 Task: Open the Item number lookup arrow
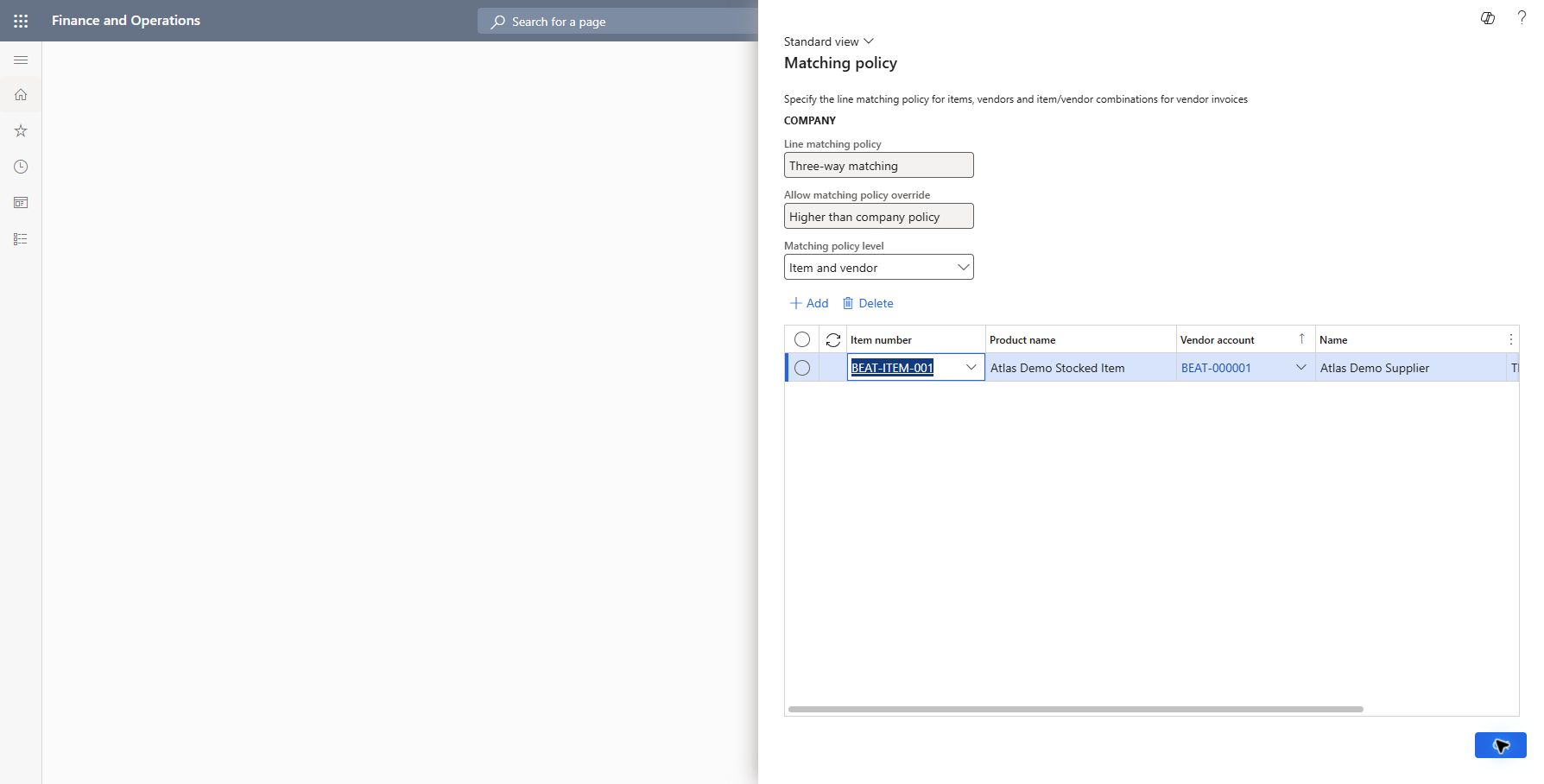[971, 368]
